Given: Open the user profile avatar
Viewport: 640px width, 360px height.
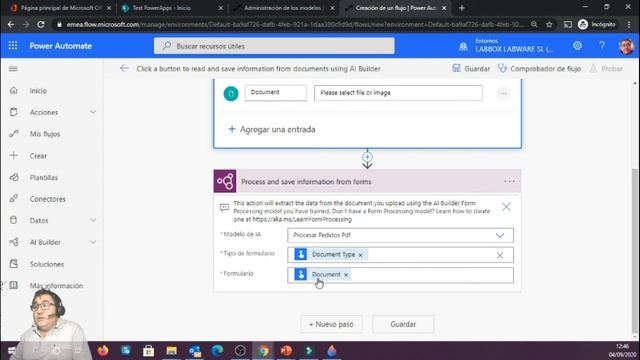Looking at the screenshot, I should point(626,46).
